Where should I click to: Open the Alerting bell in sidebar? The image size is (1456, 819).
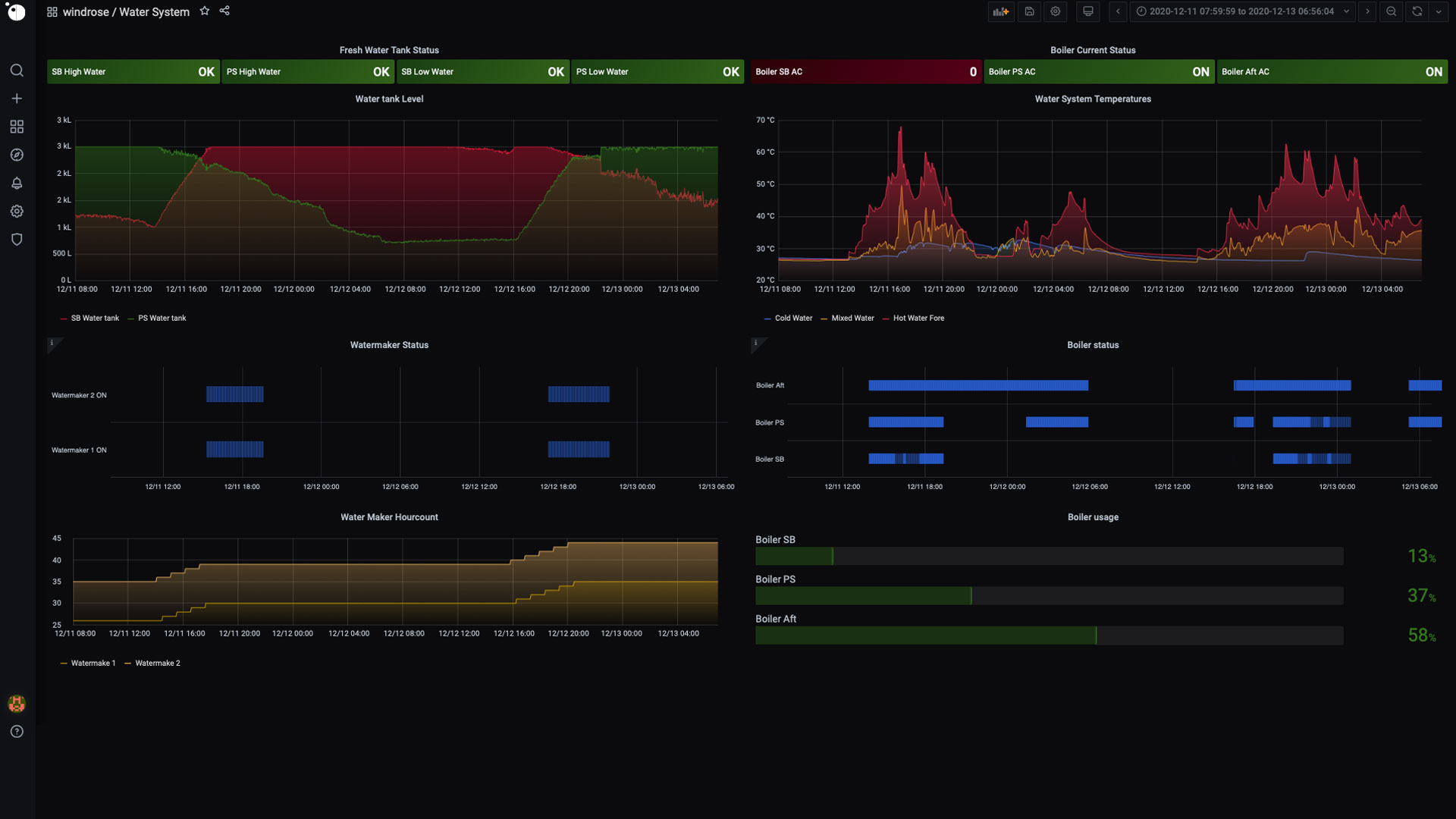pyautogui.click(x=17, y=183)
